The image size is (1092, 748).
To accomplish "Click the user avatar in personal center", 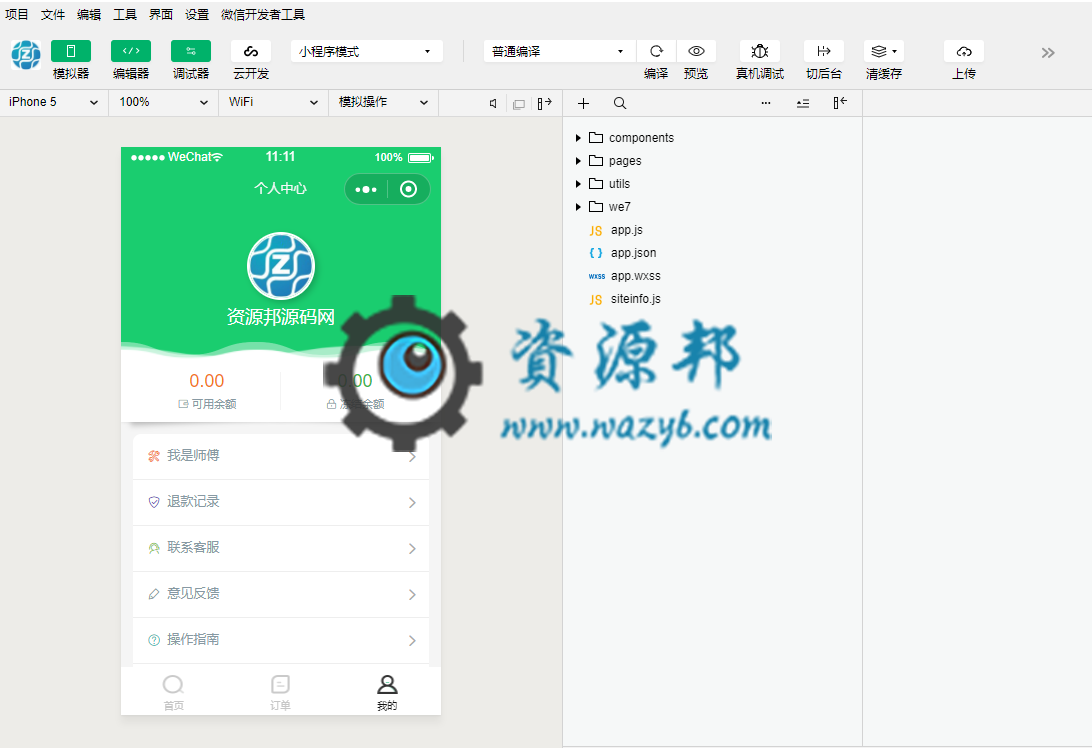I will click(281, 266).
